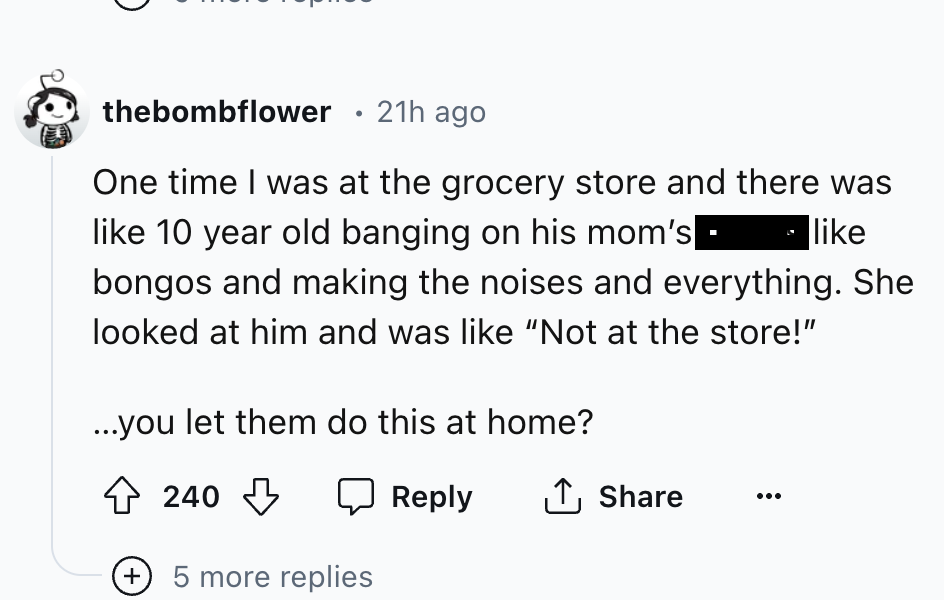Screen dimensions: 944x600
Task: Click the line "...you let them do this at home?"
Action: 343,424
